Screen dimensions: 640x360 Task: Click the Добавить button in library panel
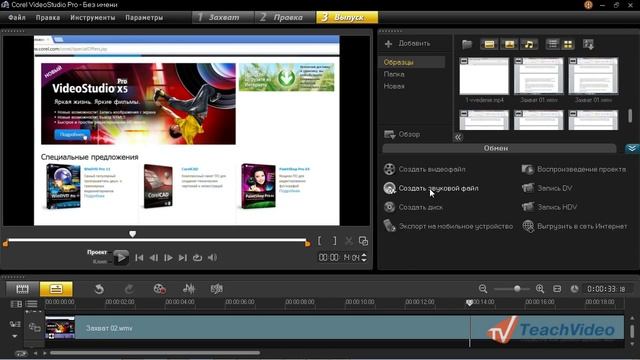[407, 43]
